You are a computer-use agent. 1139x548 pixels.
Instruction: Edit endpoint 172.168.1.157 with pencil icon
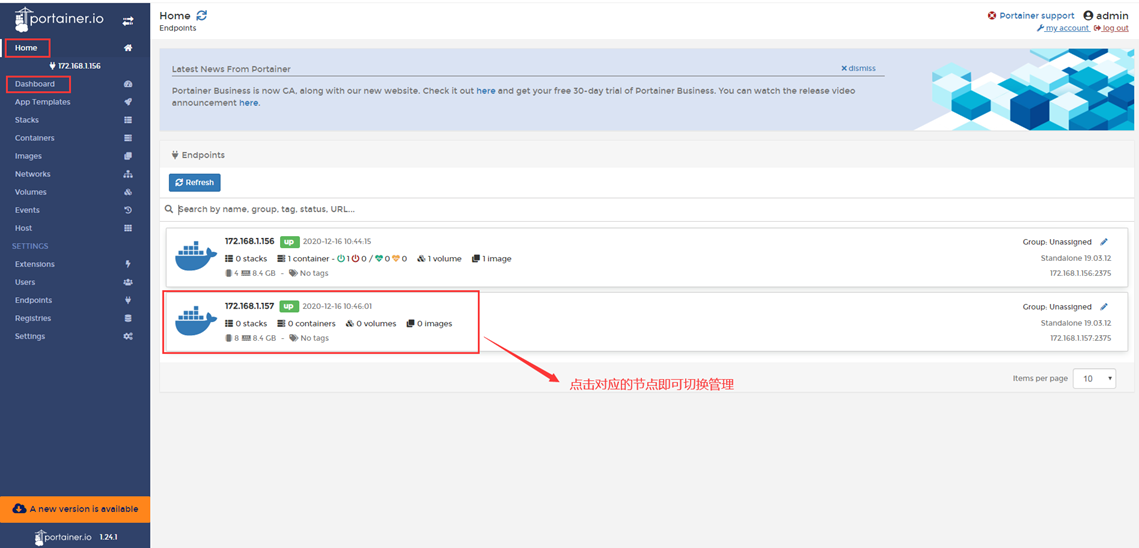coord(1104,307)
